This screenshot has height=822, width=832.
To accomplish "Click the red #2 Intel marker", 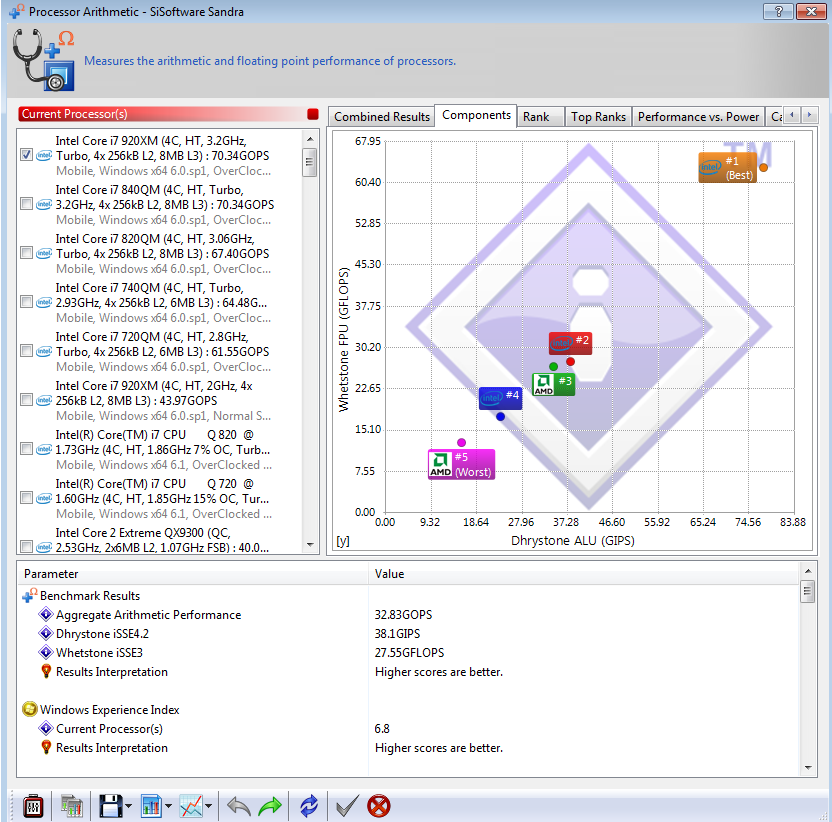I will 570,343.
